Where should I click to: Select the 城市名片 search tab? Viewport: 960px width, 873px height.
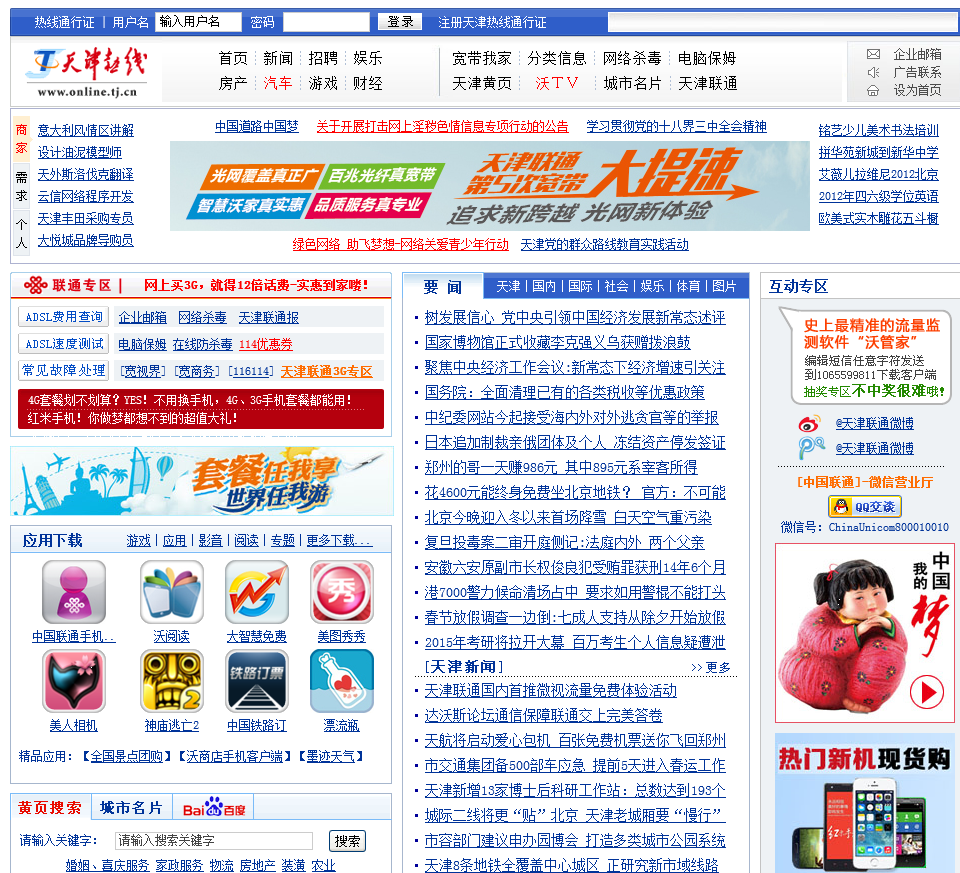pos(132,807)
